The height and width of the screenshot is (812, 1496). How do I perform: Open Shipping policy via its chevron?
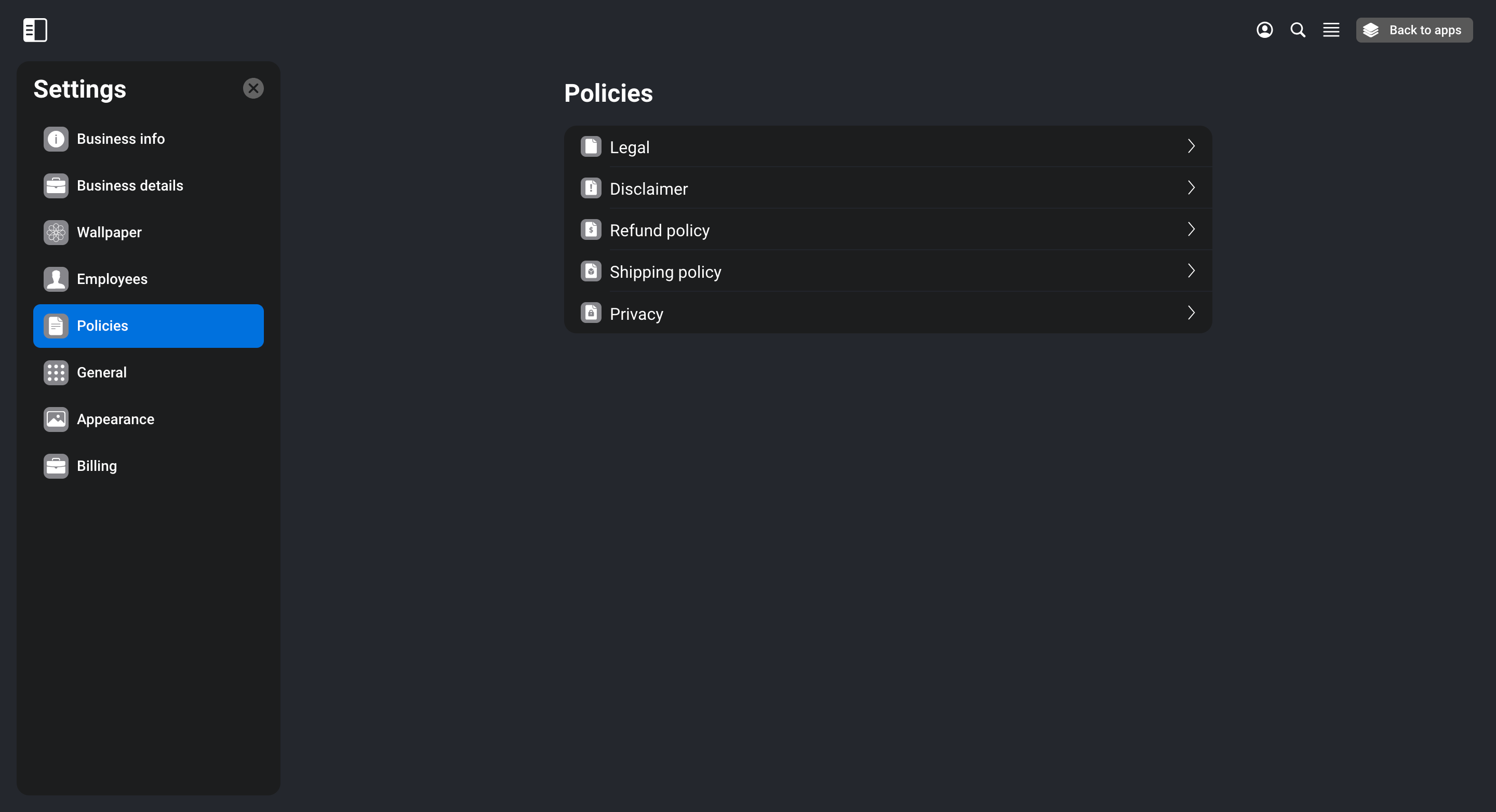point(1191,271)
